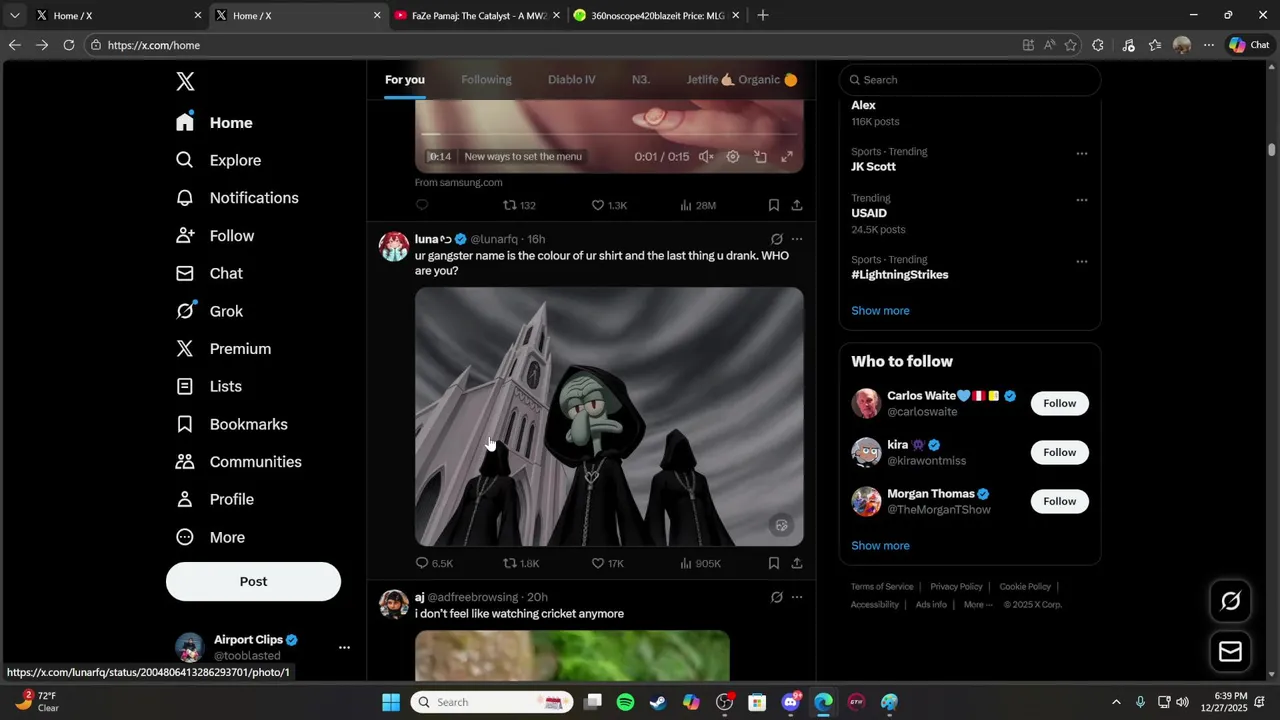Image resolution: width=1280 pixels, height=720 pixels.
Task: Click the X Search field
Action: click(x=970, y=80)
